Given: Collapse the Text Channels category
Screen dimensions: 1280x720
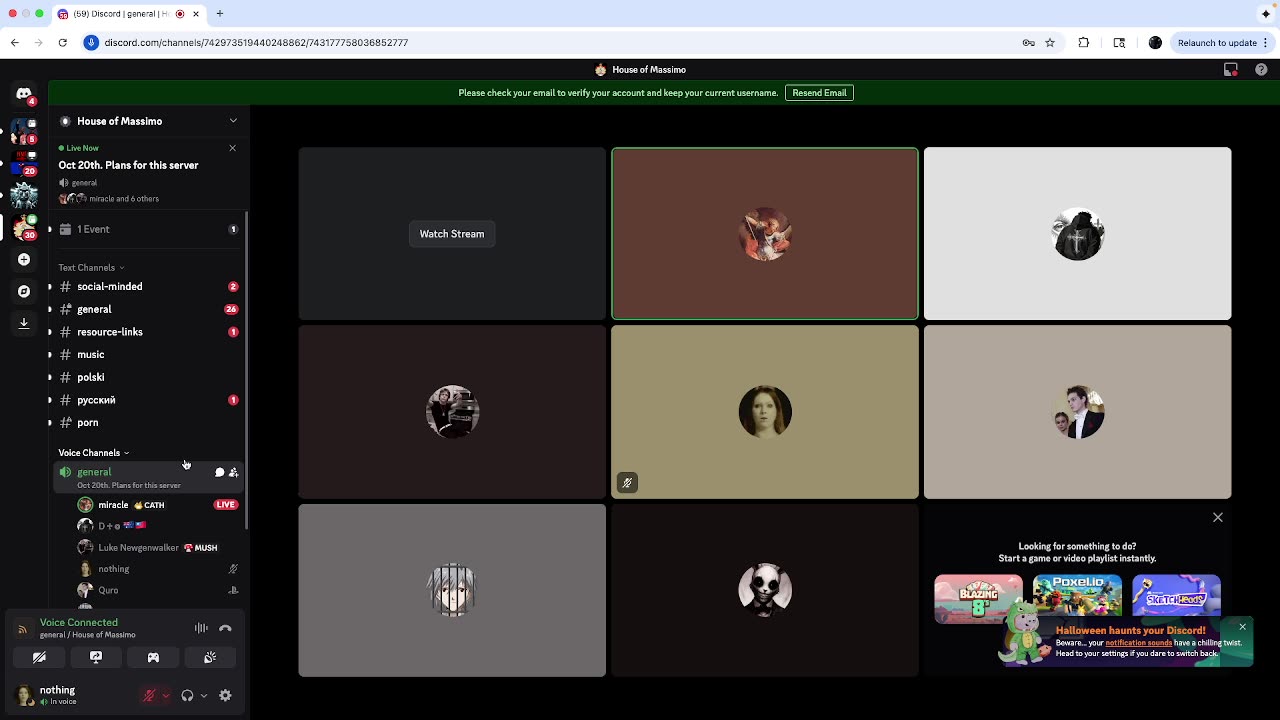Looking at the screenshot, I should coord(91,268).
